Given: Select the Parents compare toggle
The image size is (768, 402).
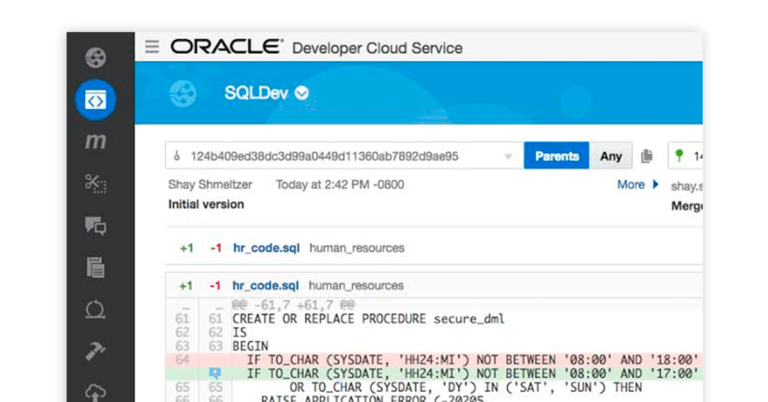Looking at the screenshot, I should click(556, 156).
